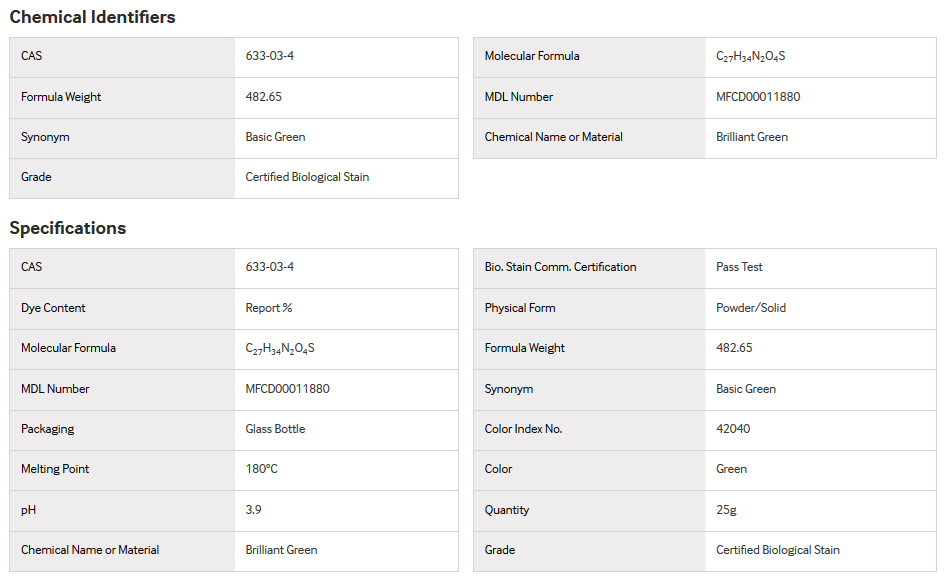
Task: Click MDL Number MFCD00011880 in Chemical Identifiers
Action: 758,97
